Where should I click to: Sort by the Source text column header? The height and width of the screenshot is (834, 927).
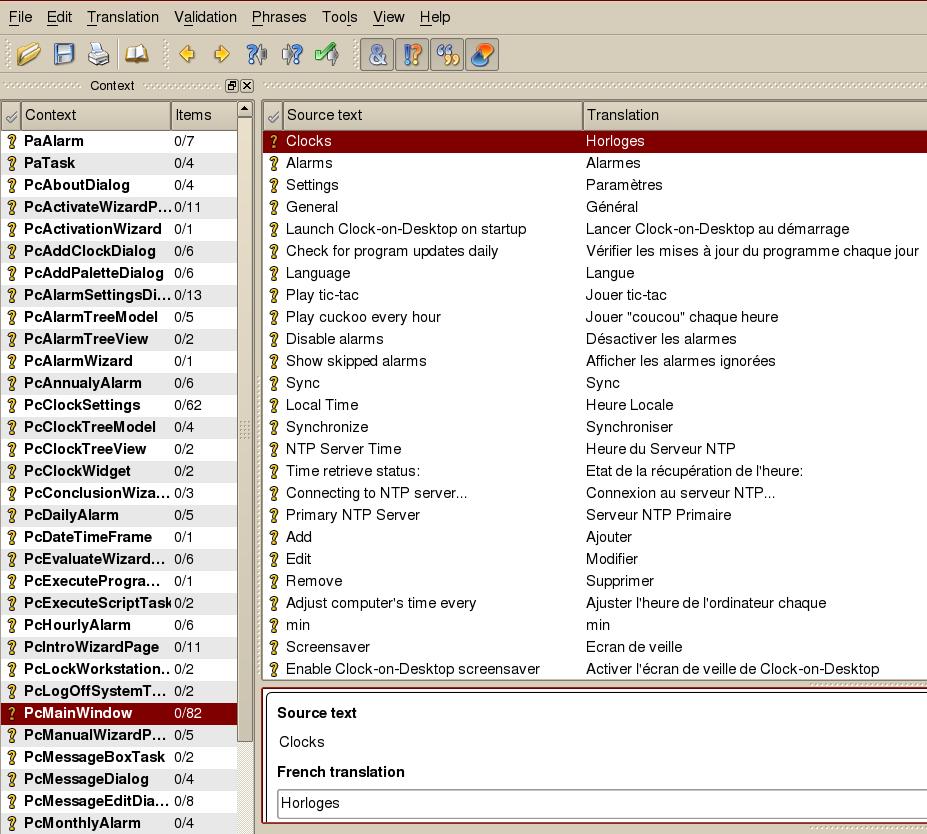point(430,115)
